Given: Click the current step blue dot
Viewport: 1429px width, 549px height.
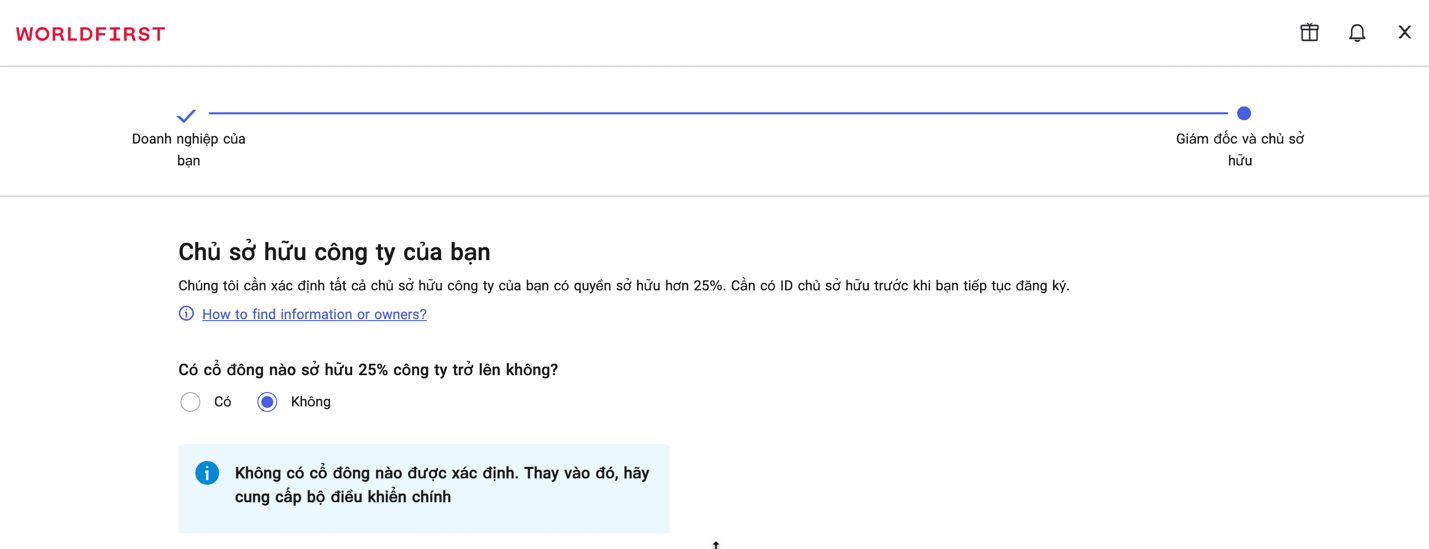Looking at the screenshot, I should click(x=1244, y=114).
